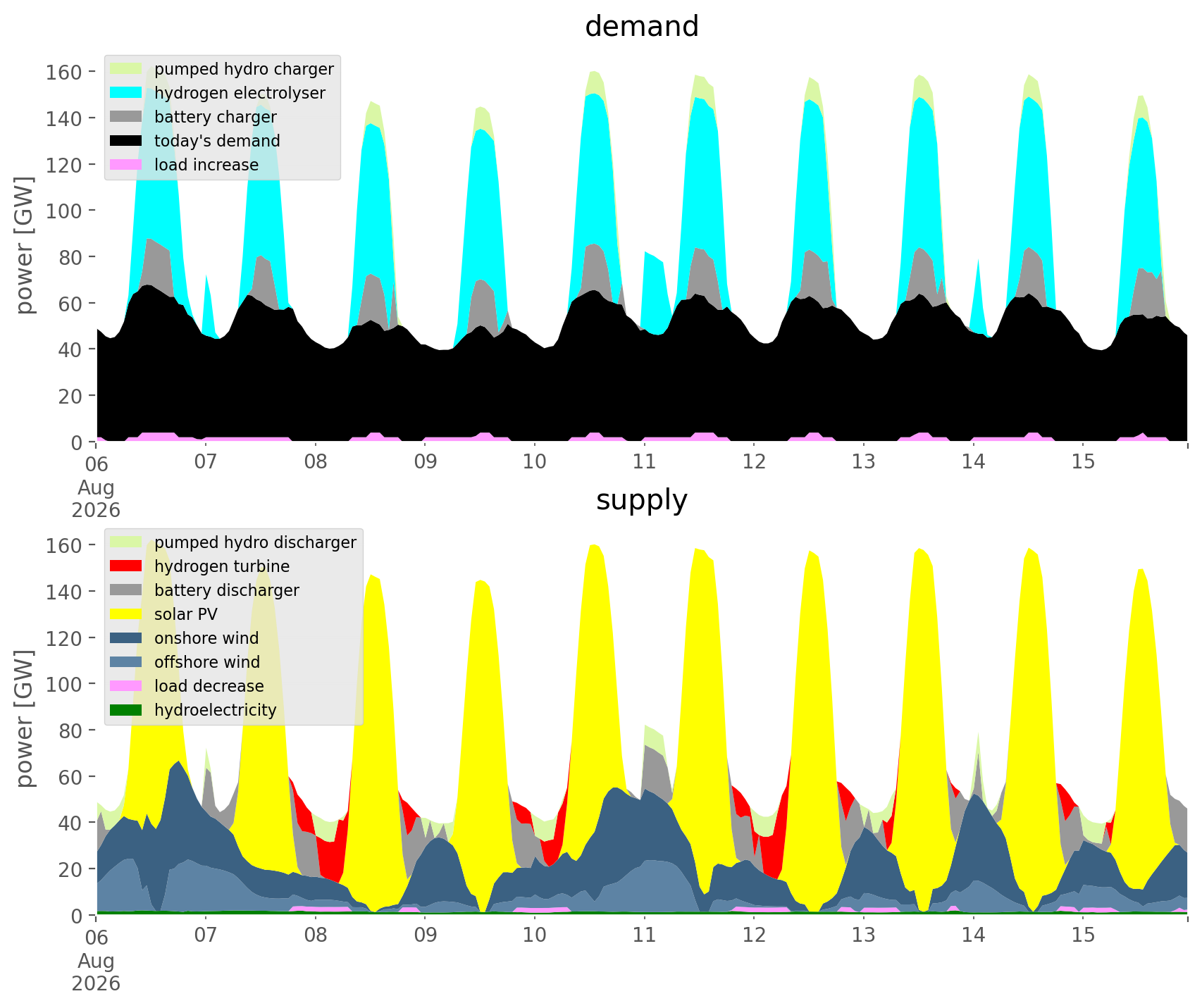Image resolution: width=1202 pixels, height=1008 pixels.
Task: Select the "today's demand" legend label text
Action: pyautogui.click(x=217, y=141)
